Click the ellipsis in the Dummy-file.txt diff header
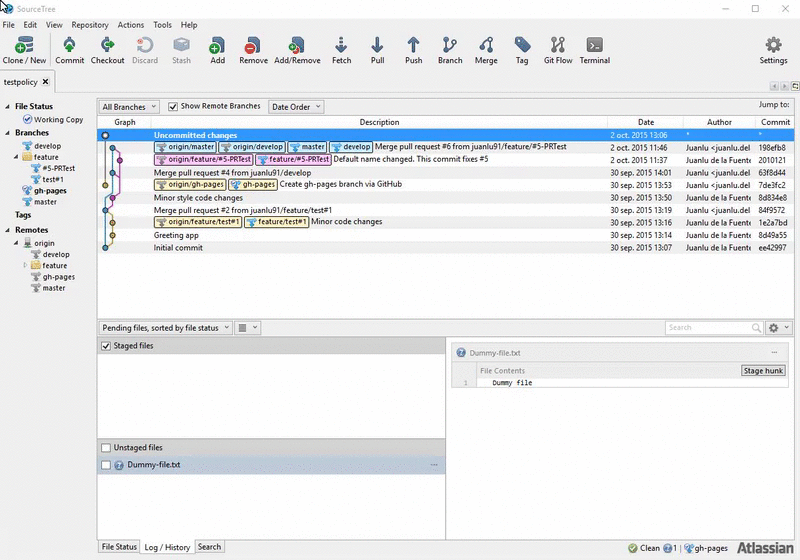The image size is (800, 560). coord(774,352)
